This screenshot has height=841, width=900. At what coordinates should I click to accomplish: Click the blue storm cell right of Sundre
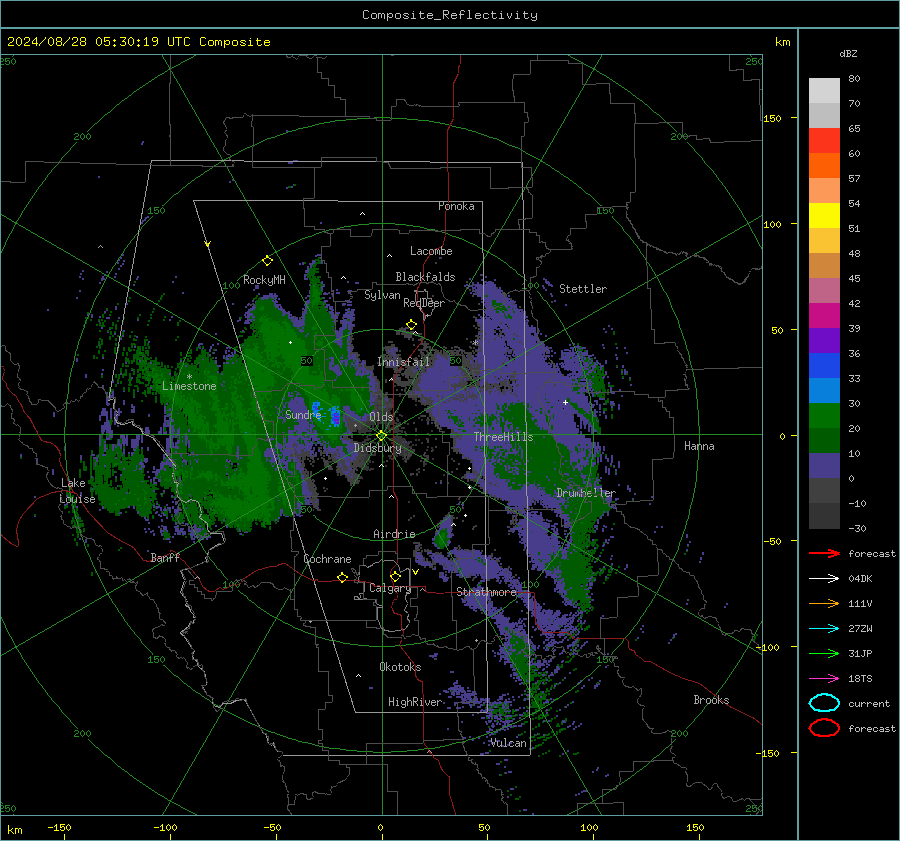(x=336, y=417)
